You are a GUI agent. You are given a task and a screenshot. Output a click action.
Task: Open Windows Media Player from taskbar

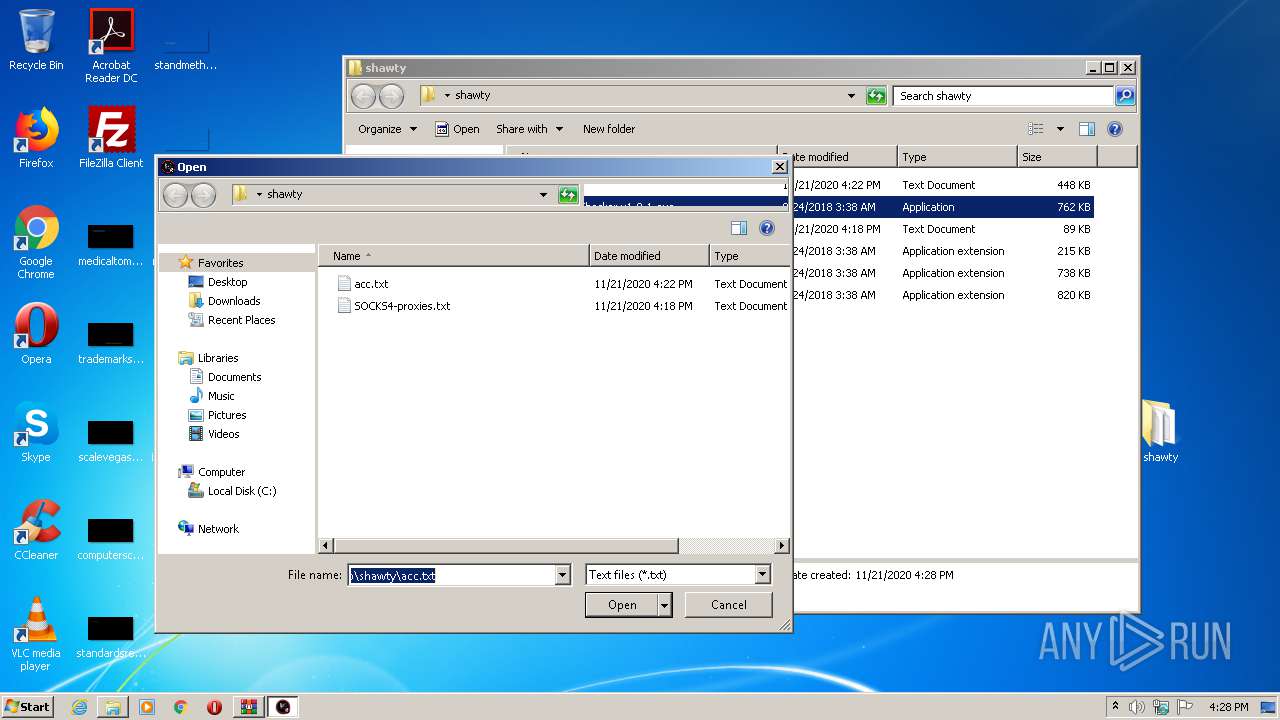[x=147, y=707]
